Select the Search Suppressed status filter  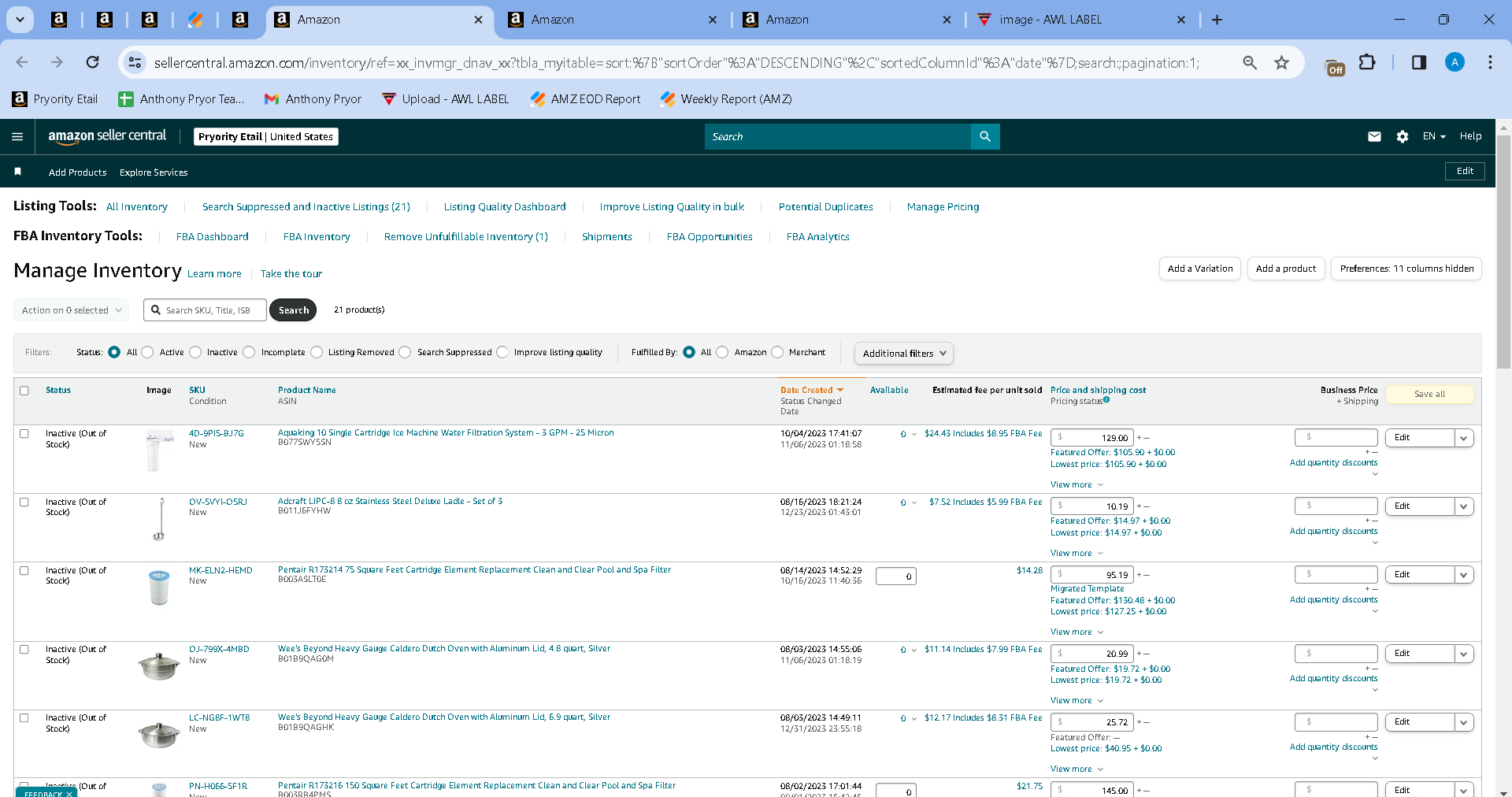(x=405, y=352)
